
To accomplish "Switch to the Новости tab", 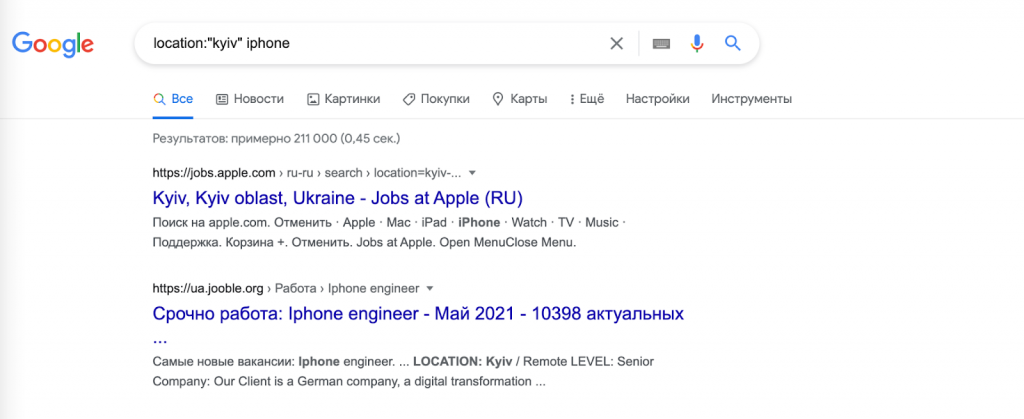I will [250, 99].
